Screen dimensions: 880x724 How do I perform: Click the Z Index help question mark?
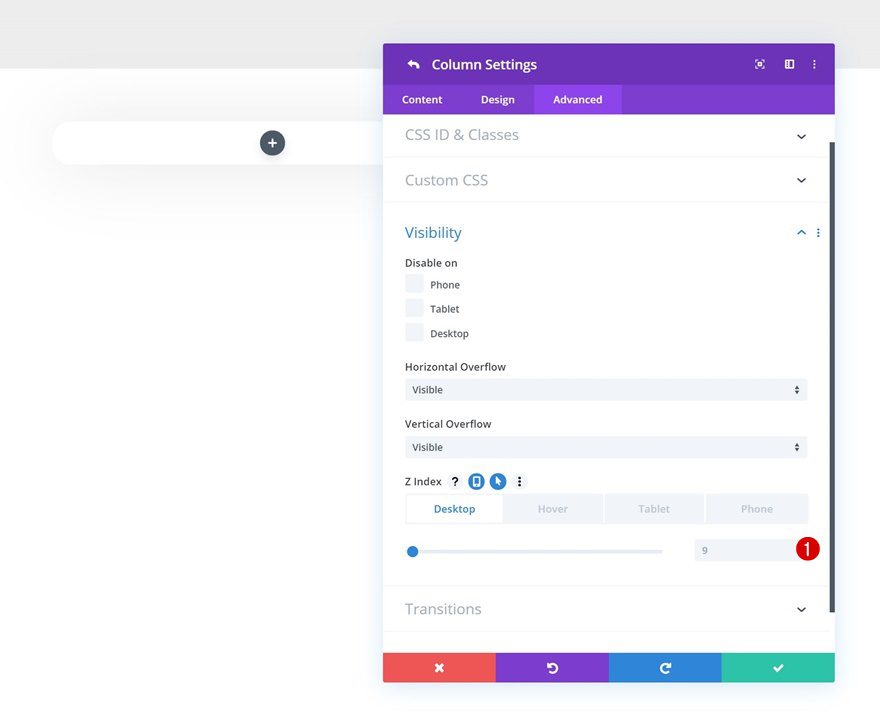[x=455, y=481]
